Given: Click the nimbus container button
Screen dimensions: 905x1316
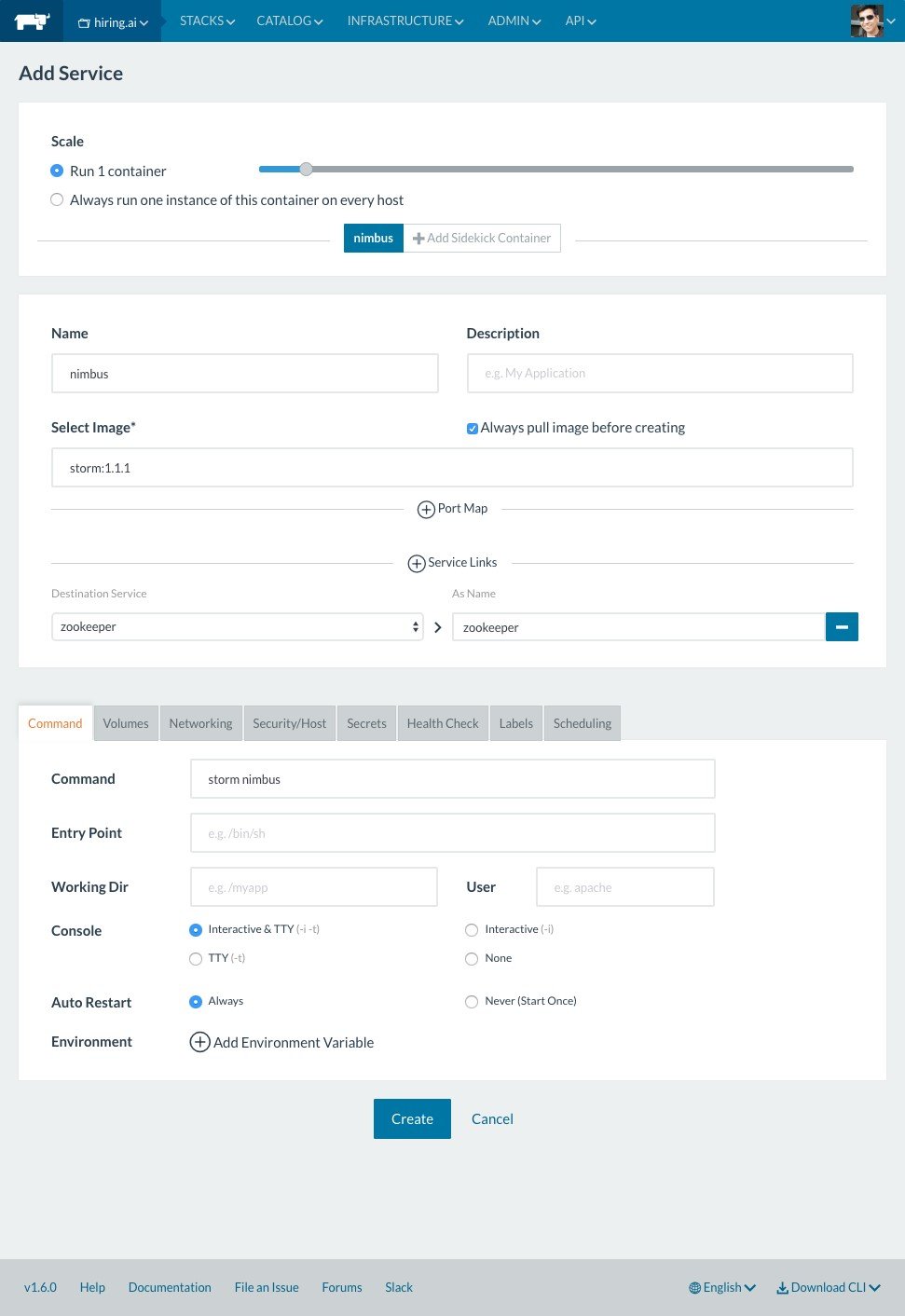Looking at the screenshot, I should click(374, 239).
